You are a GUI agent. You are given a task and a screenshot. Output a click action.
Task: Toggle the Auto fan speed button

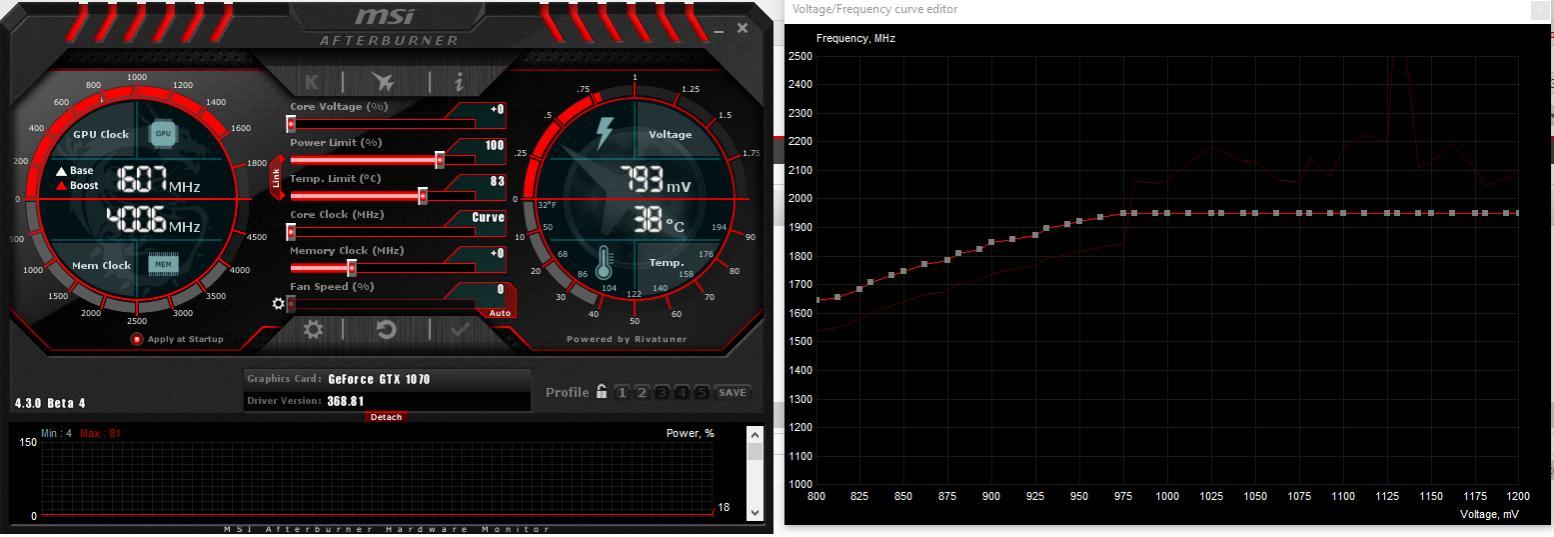[x=500, y=313]
